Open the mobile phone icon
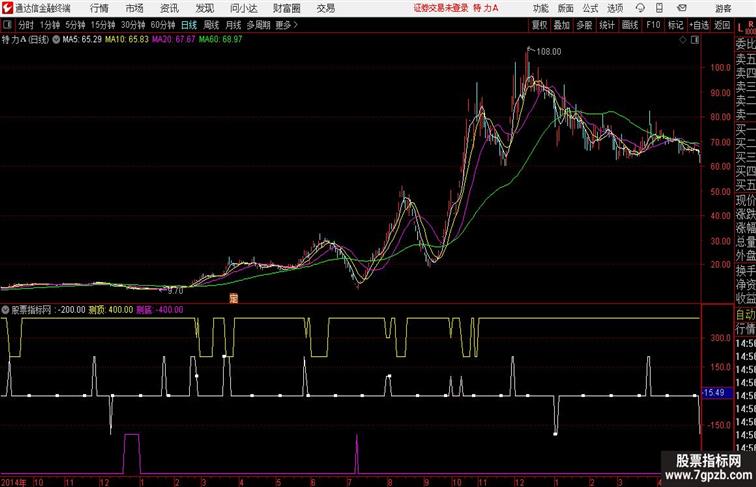Viewport: 756px width, 487px height. pos(660,8)
